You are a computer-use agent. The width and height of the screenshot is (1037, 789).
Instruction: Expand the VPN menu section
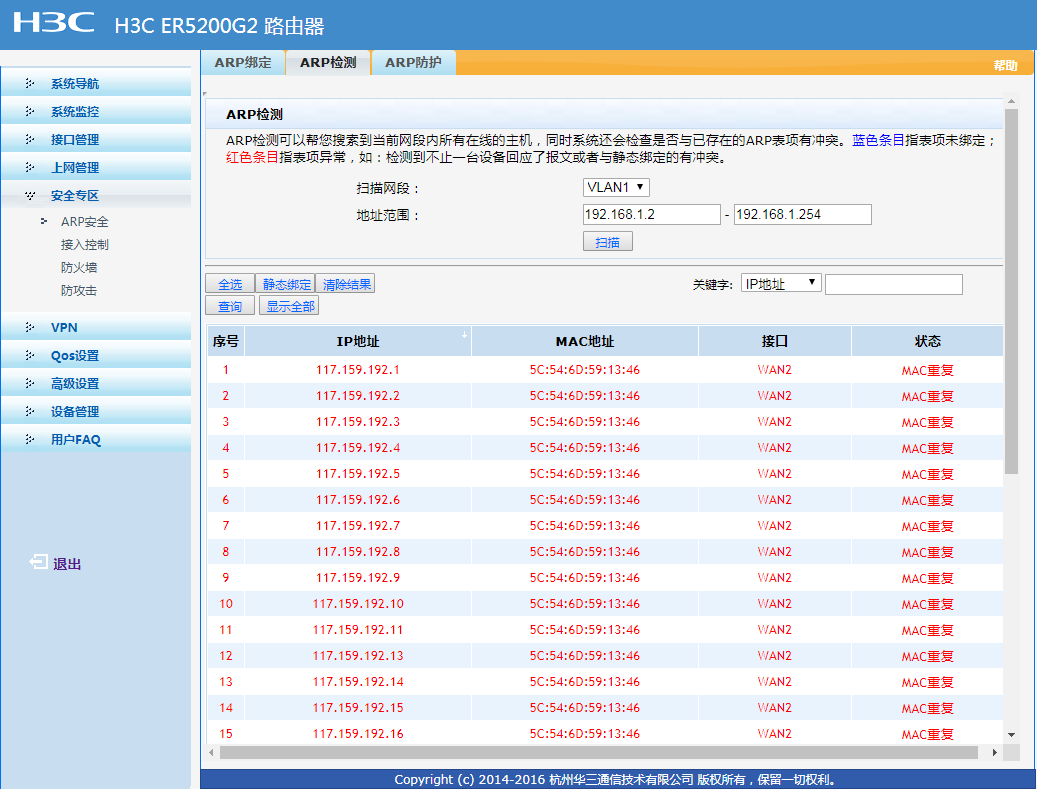[64, 328]
